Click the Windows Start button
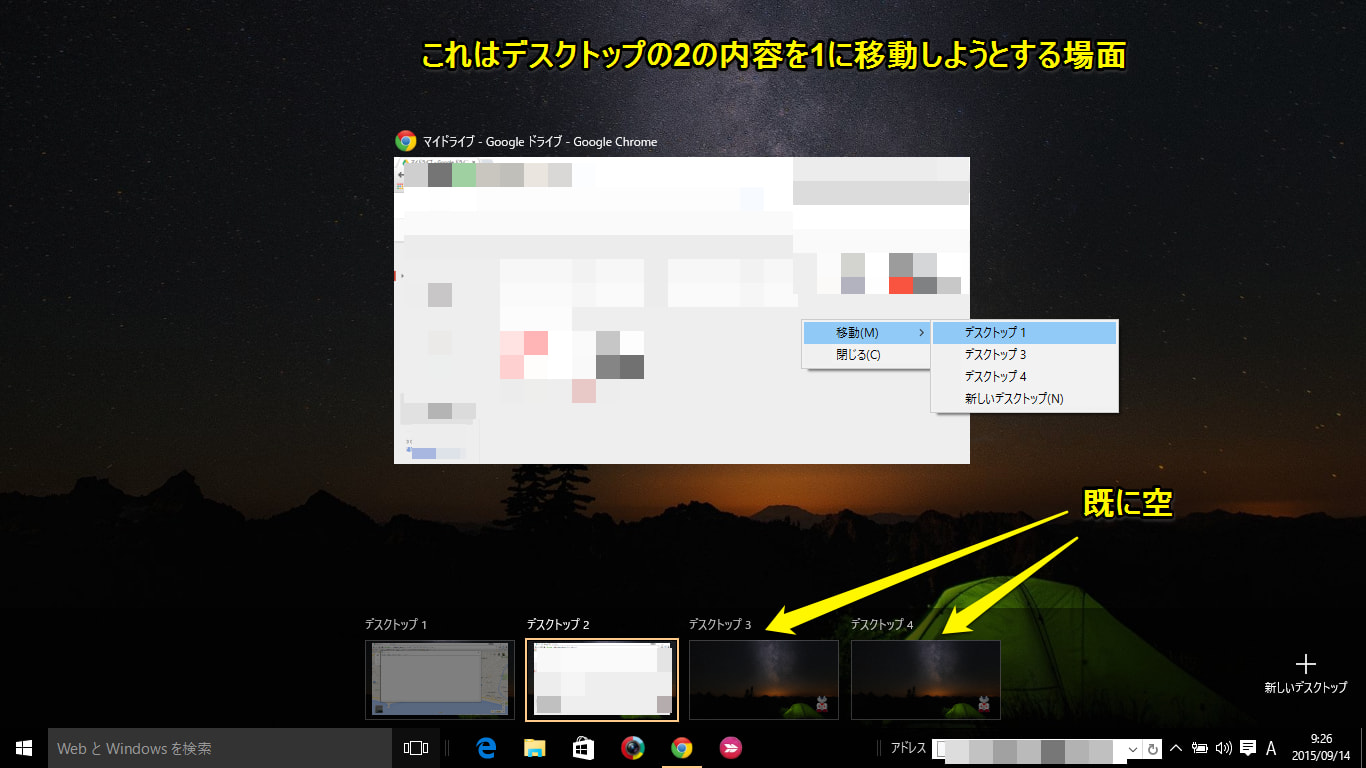1366x768 pixels. (24, 748)
